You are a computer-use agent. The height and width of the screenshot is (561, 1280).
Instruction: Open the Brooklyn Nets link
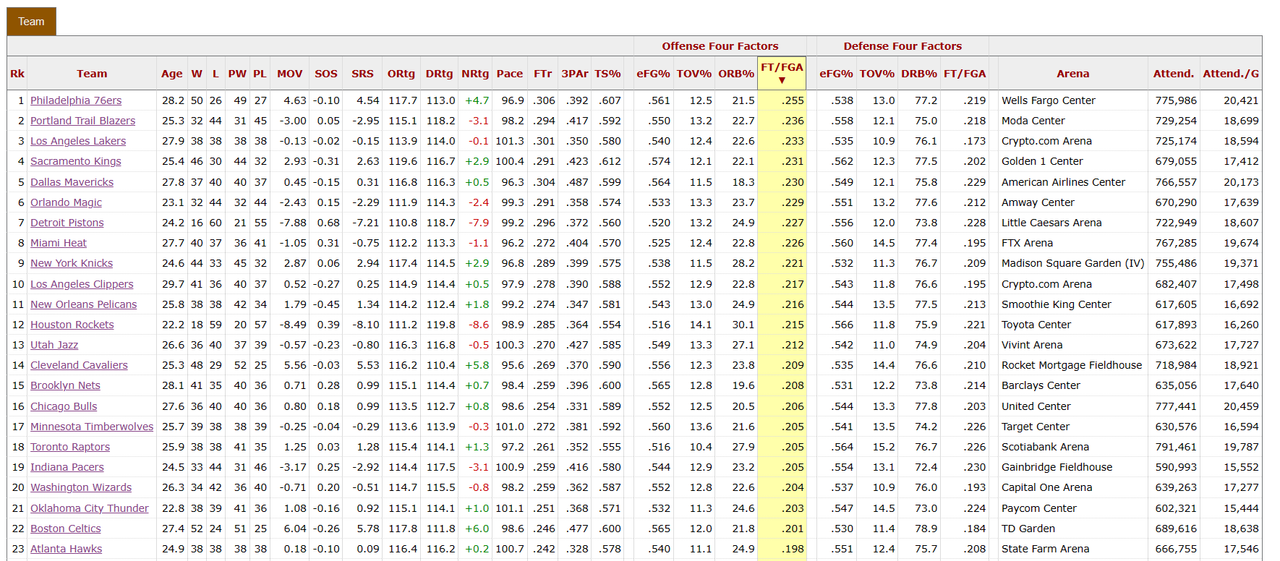[x=65, y=385]
